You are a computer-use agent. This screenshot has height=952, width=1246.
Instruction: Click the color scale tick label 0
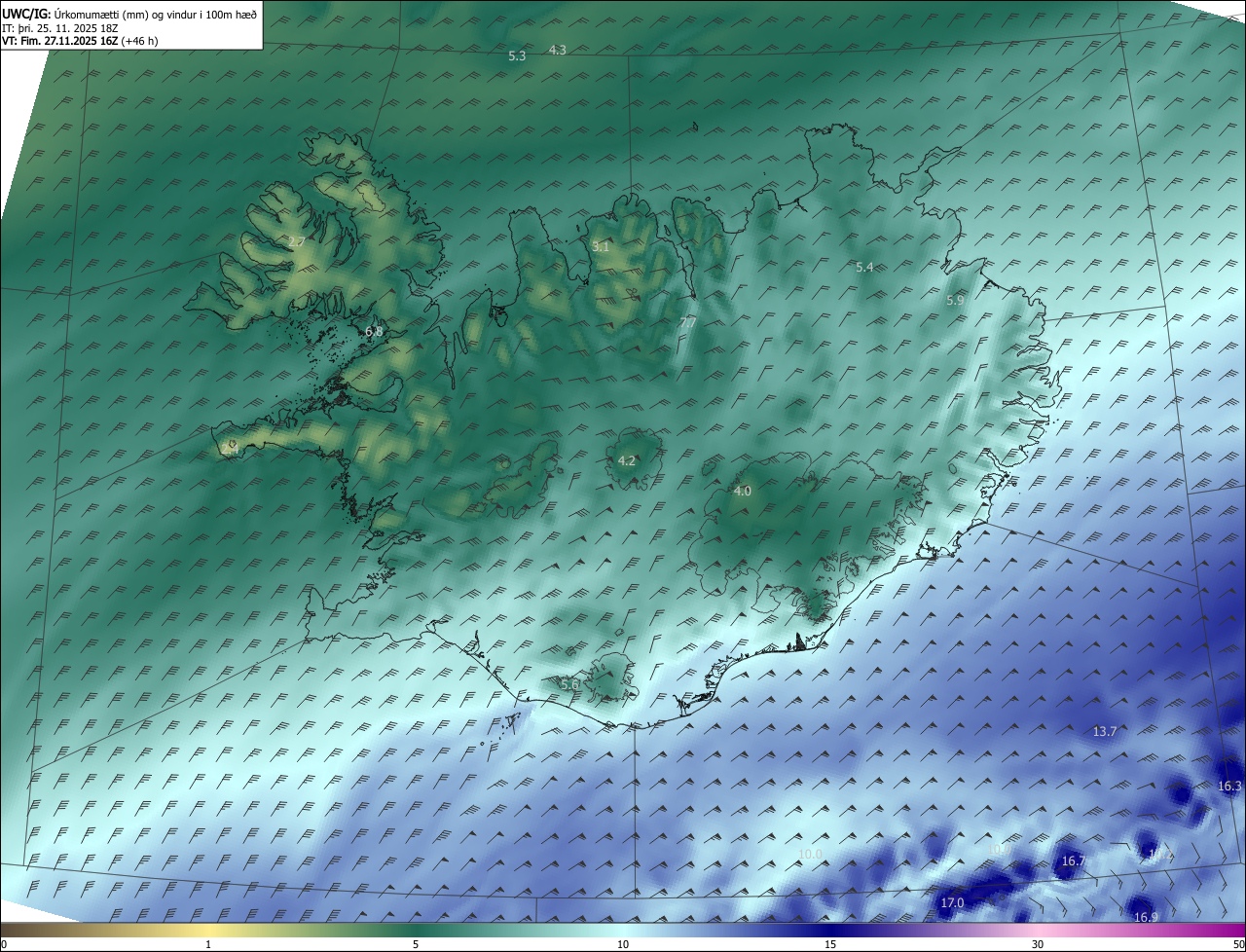[x=4, y=945]
